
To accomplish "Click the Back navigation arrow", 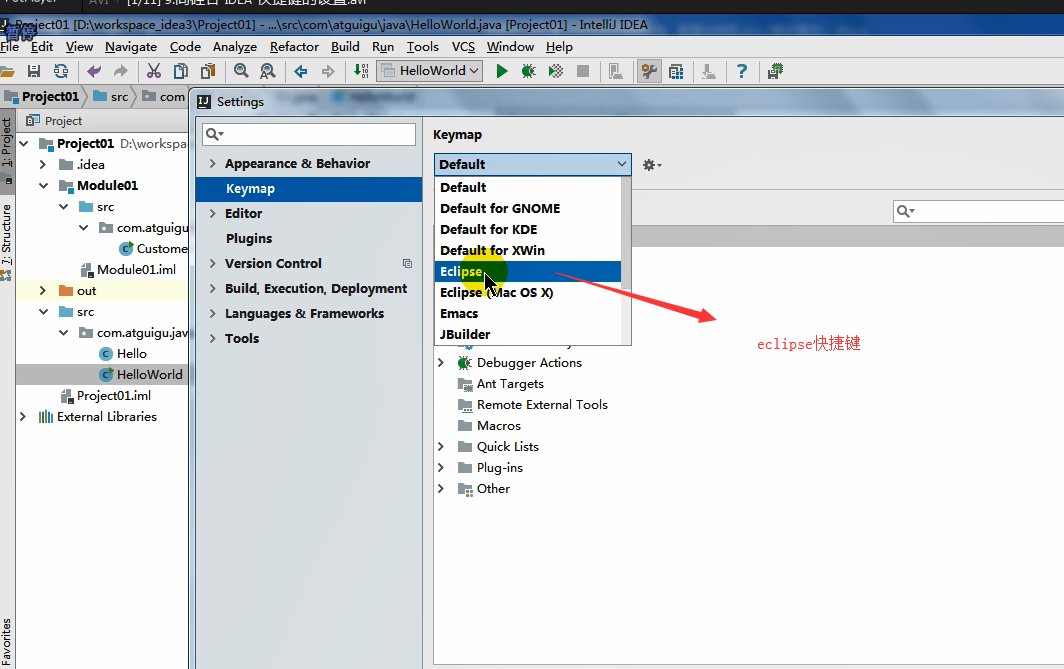I will [x=301, y=71].
